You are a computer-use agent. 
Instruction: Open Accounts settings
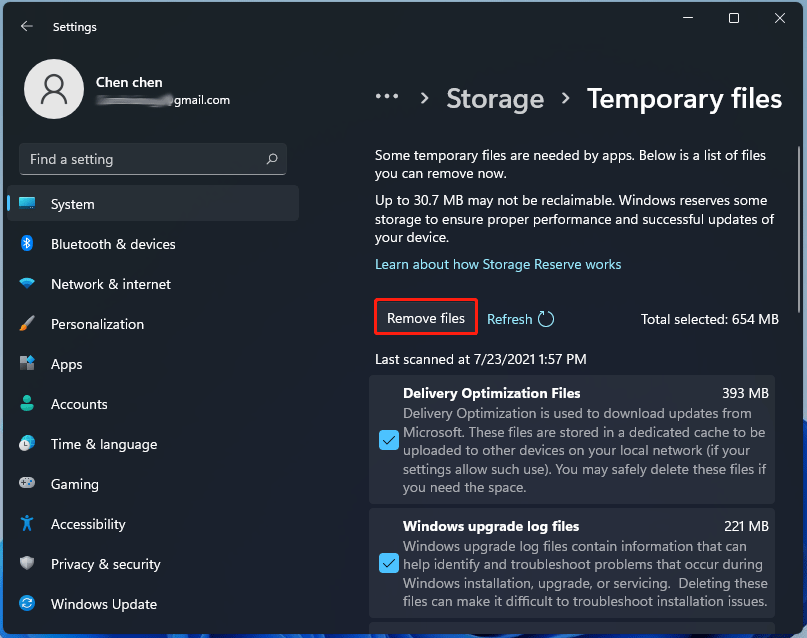(x=79, y=404)
